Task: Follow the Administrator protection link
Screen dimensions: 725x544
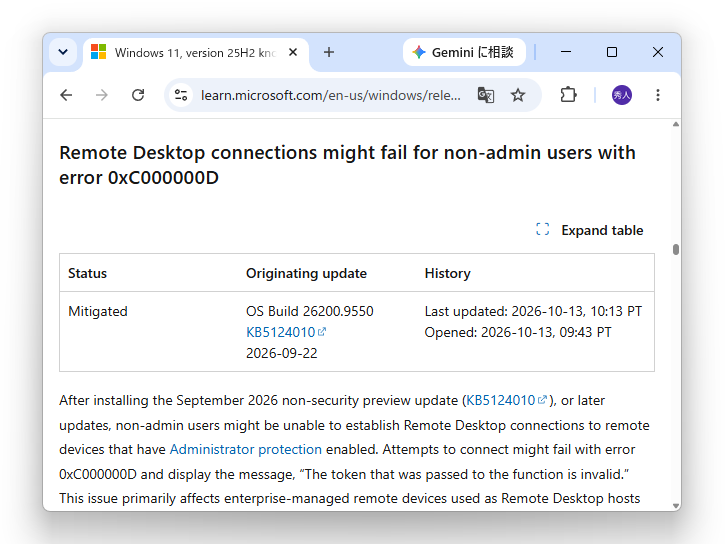Action: pyautogui.click(x=246, y=449)
